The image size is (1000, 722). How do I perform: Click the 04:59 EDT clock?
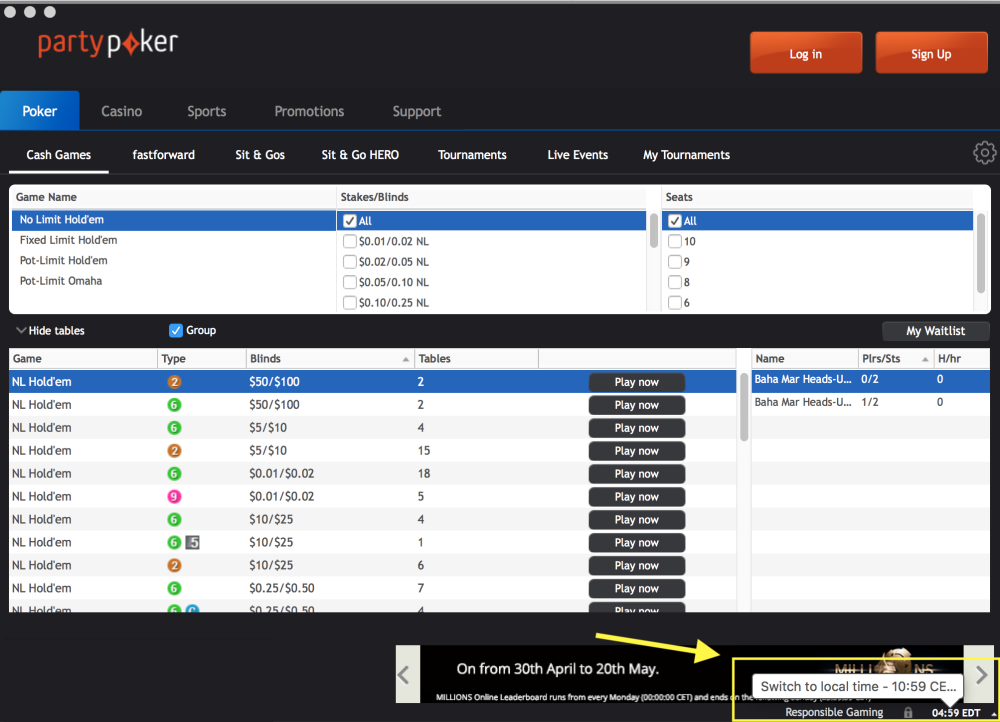tap(956, 713)
